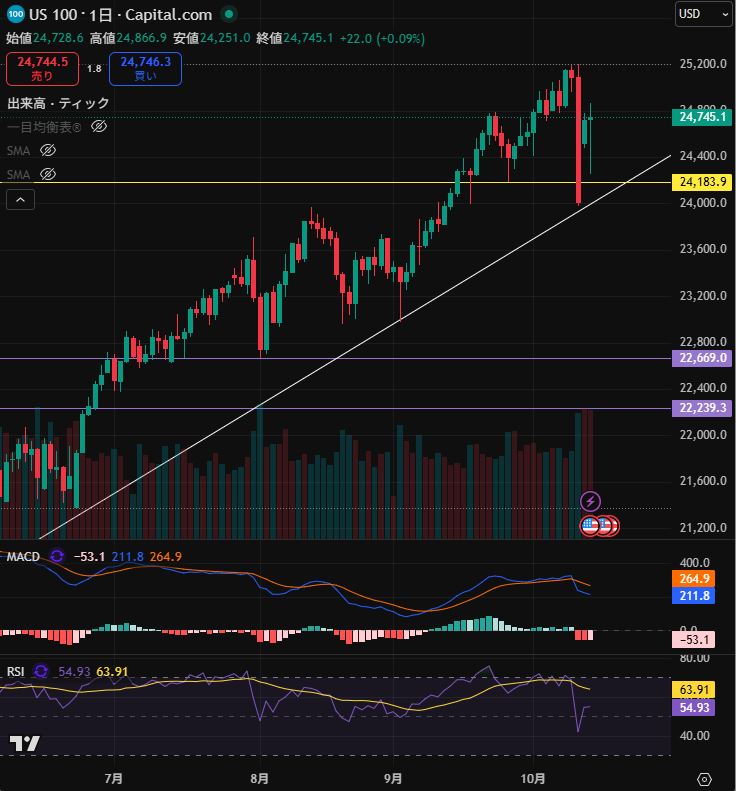Open the TradingView logo link

(x=24, y=744)
